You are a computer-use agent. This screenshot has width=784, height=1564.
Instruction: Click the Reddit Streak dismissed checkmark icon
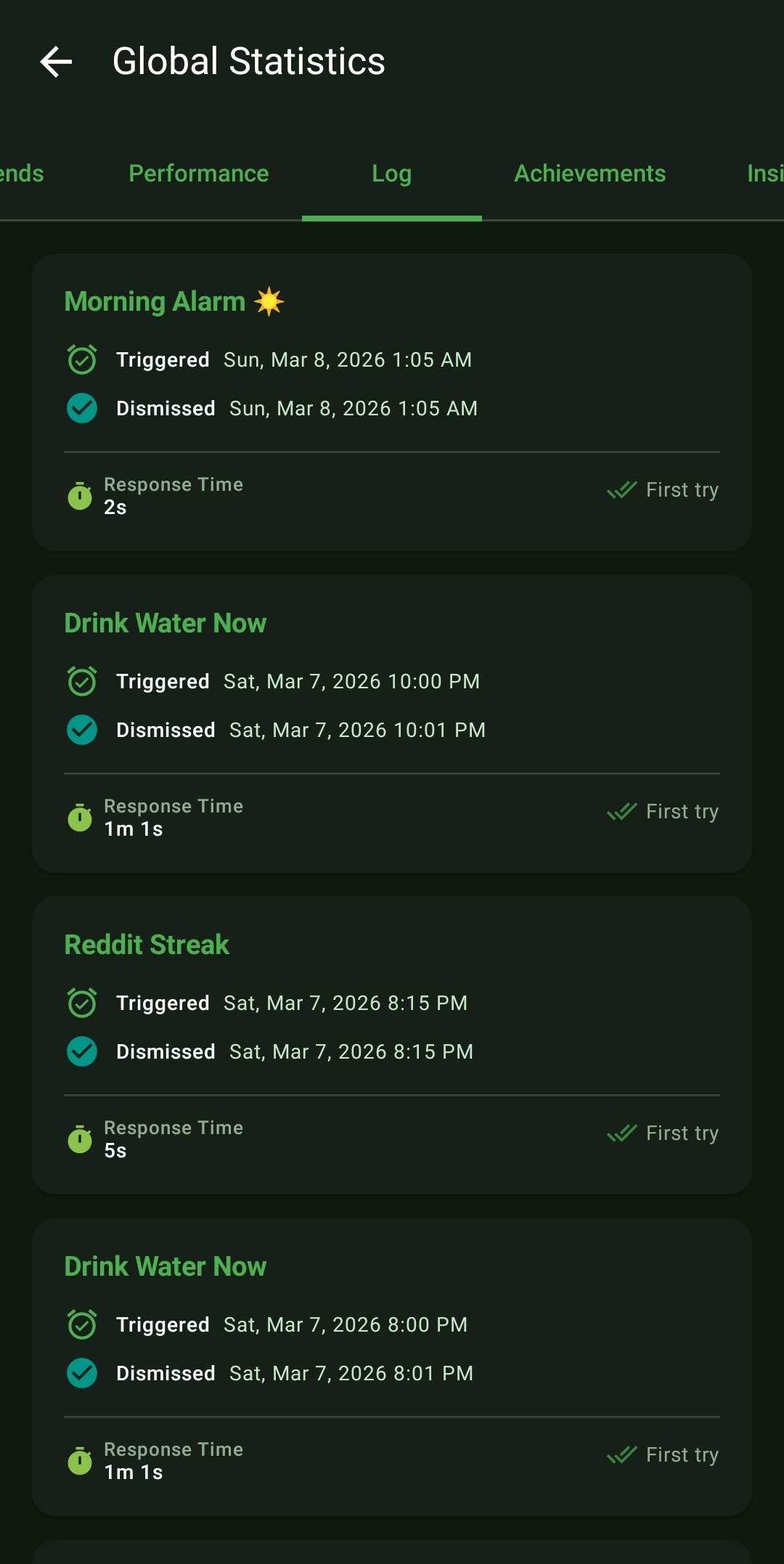pos(82,1051)
